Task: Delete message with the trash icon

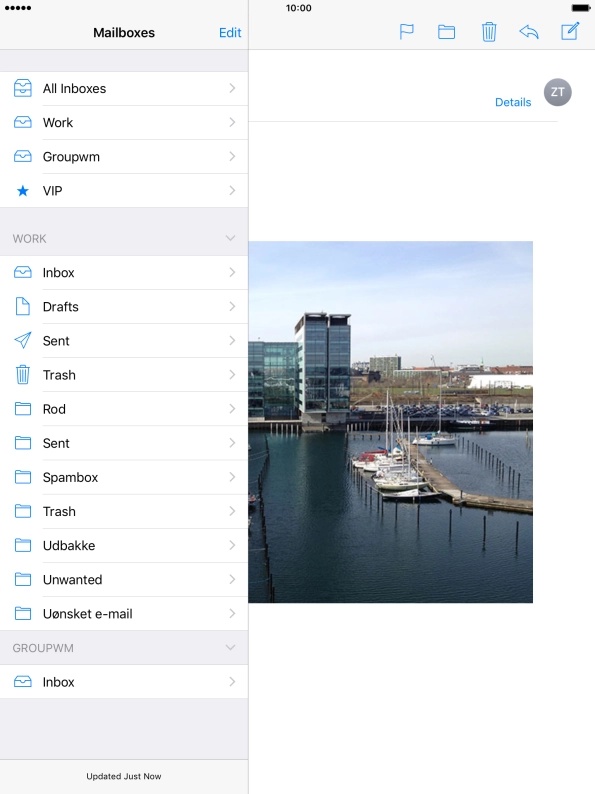Action: (489, 31)
